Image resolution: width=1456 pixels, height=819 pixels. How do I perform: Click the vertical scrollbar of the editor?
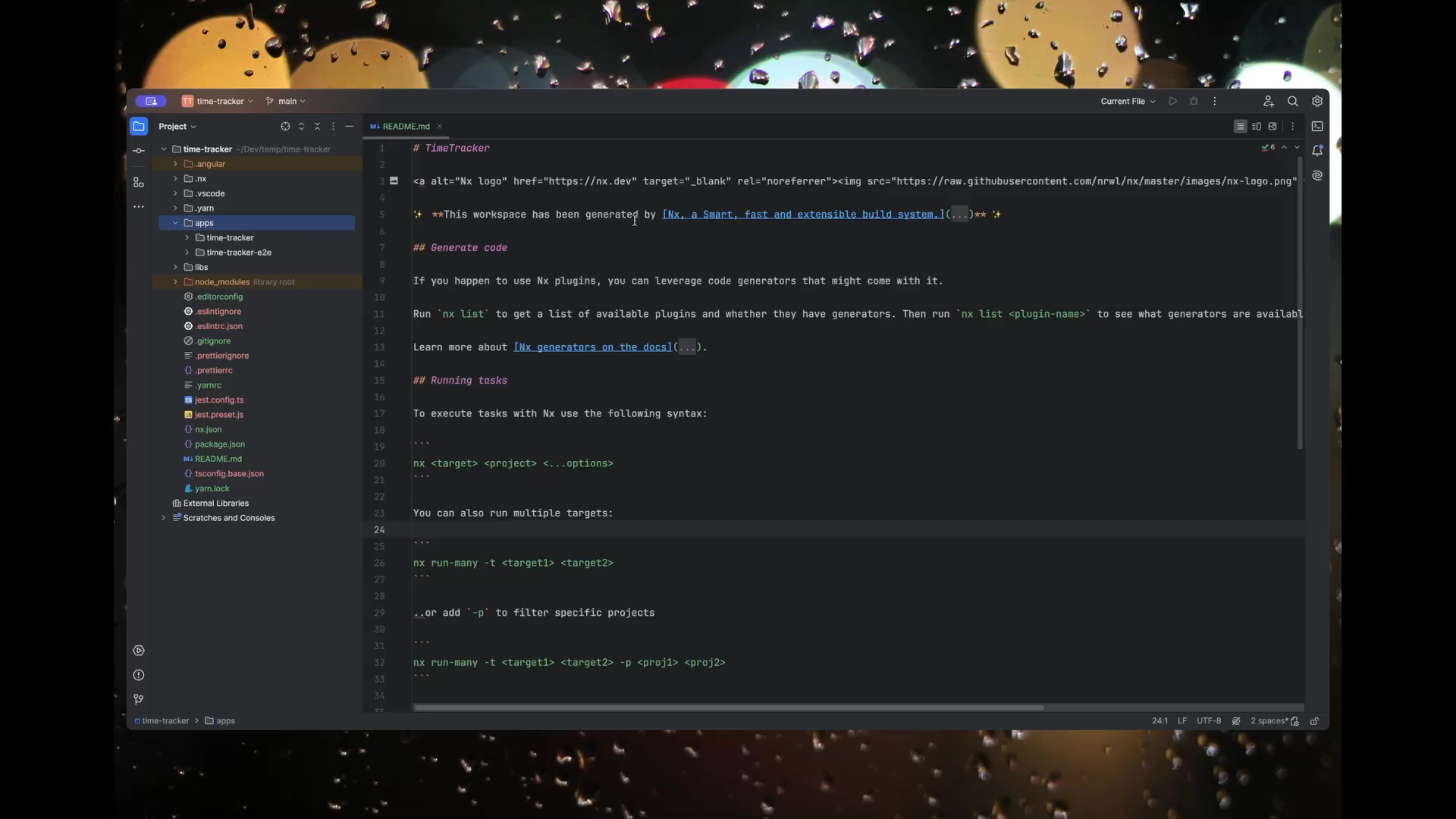pyautogui.click(x=1300, y=303)
